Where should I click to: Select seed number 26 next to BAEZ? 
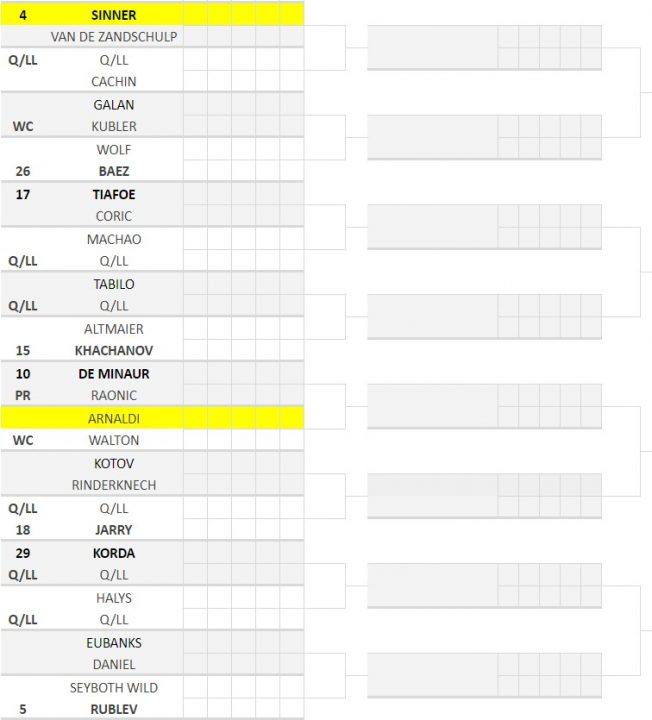(x=23, y=171)
